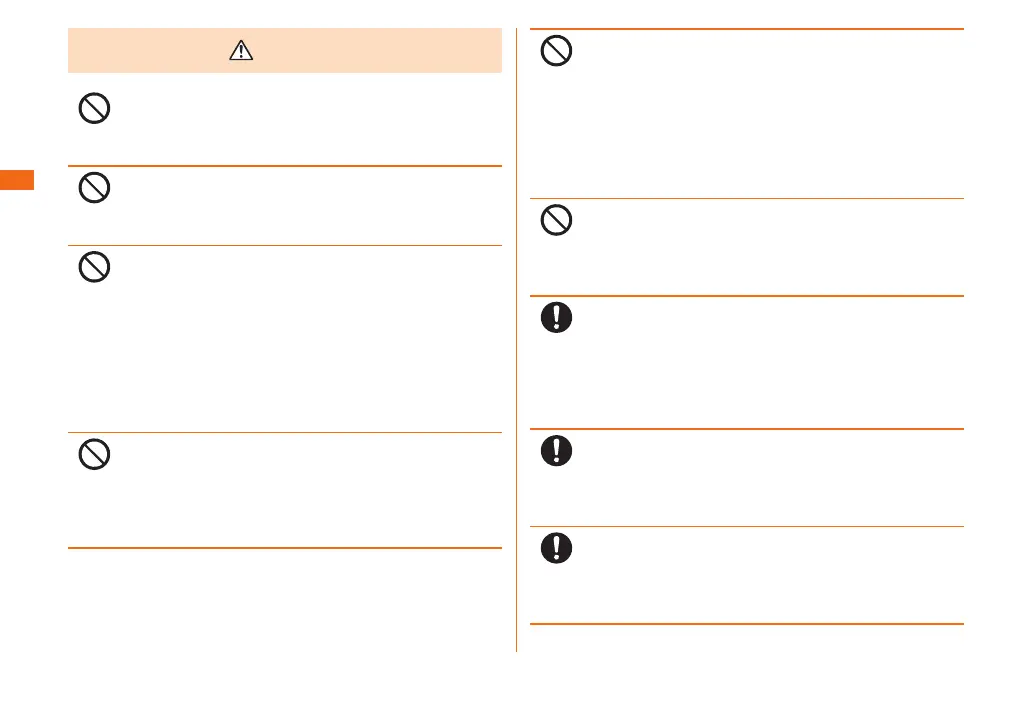Click the divider between the two right-column prohibition icons
The height and width of the screenshot is (703, 1032).
(746, 198)
